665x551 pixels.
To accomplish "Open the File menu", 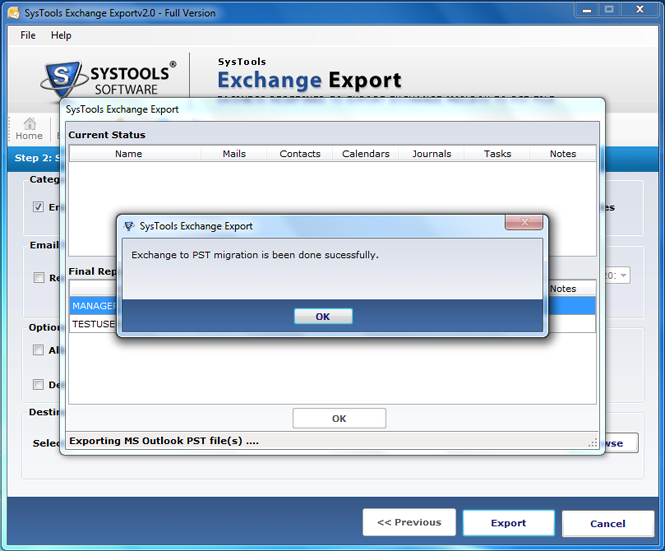I will click(x=28, y=36).
